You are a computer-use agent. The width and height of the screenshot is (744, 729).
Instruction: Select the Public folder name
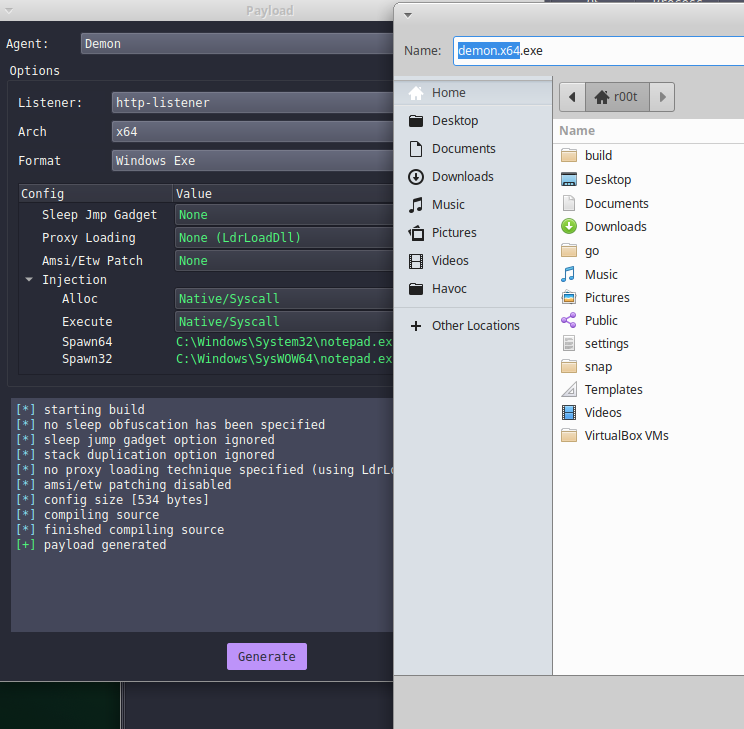click(x=601, y=320)
